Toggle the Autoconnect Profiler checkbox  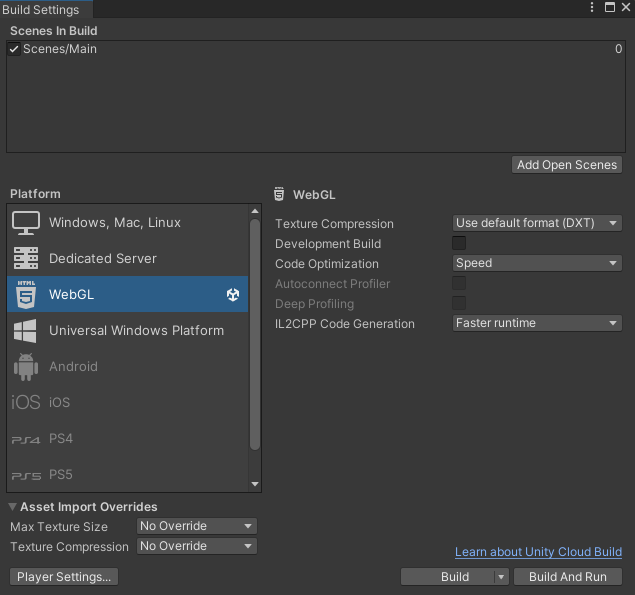[x=459, y=283]
